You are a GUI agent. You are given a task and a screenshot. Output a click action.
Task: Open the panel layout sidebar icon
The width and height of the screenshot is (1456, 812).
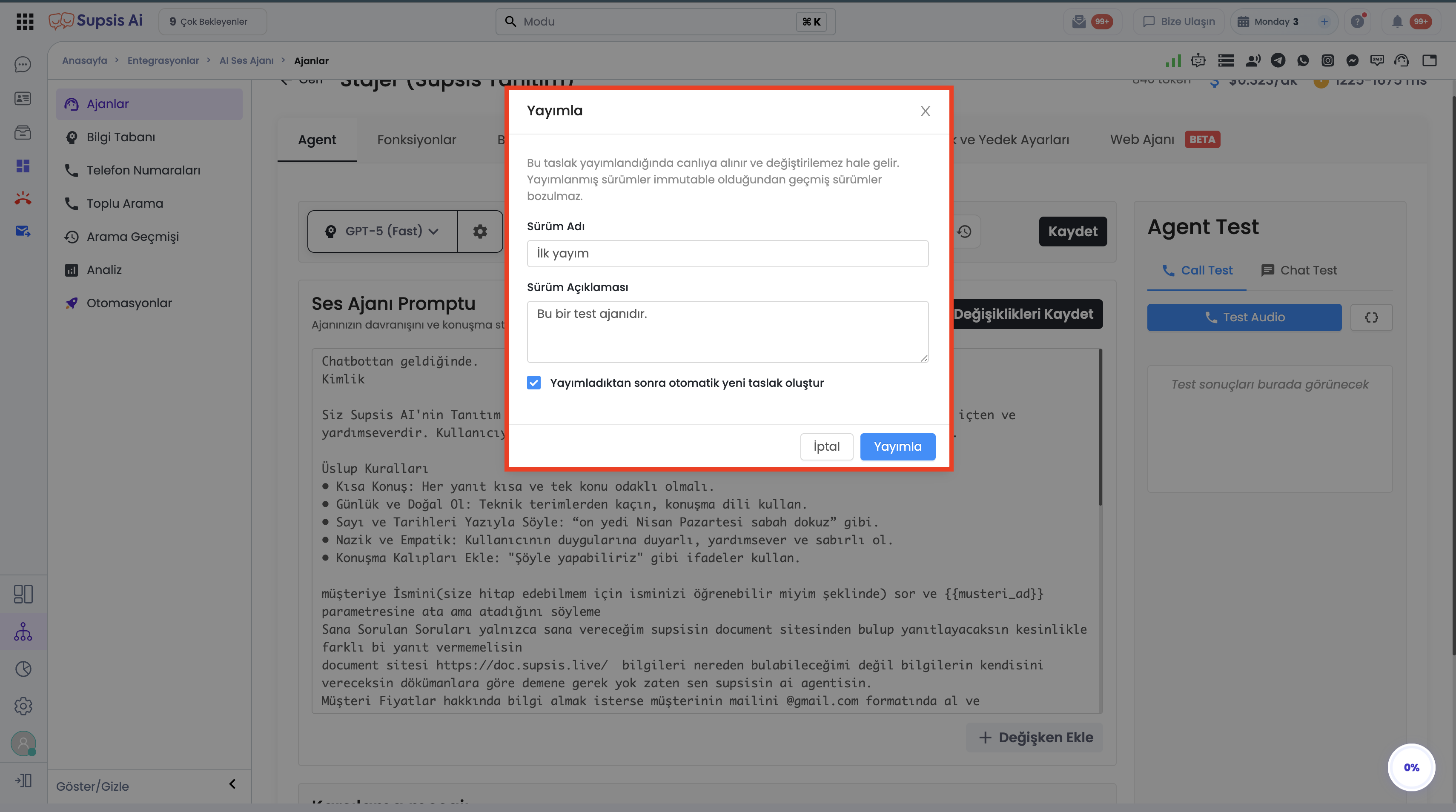point(23,594)
